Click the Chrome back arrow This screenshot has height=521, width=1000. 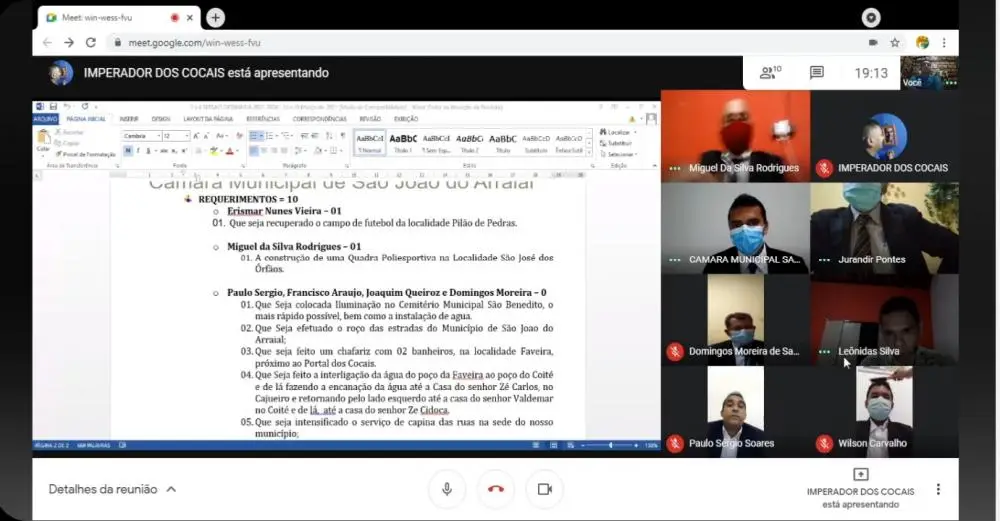[46, 43]
